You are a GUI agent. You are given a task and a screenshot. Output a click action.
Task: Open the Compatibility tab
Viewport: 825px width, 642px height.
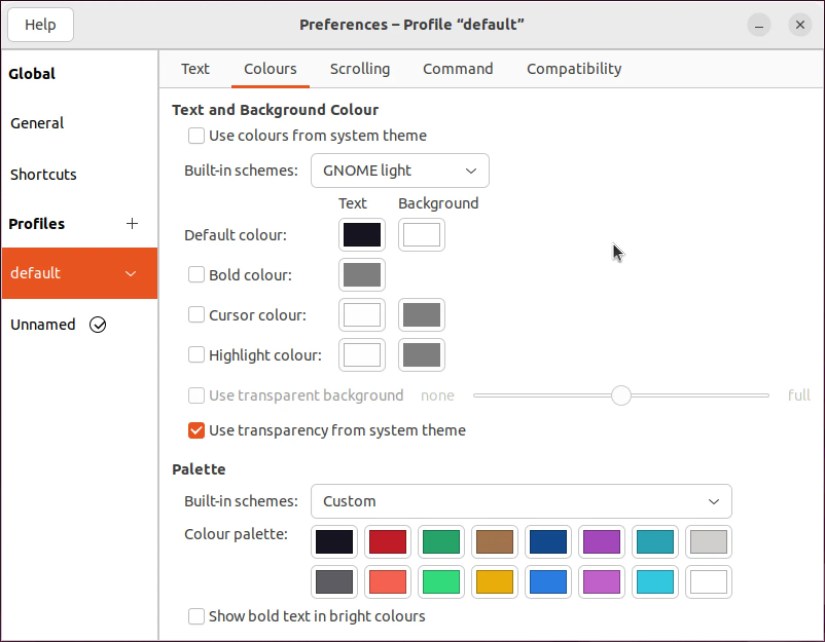tap(574, 69)
